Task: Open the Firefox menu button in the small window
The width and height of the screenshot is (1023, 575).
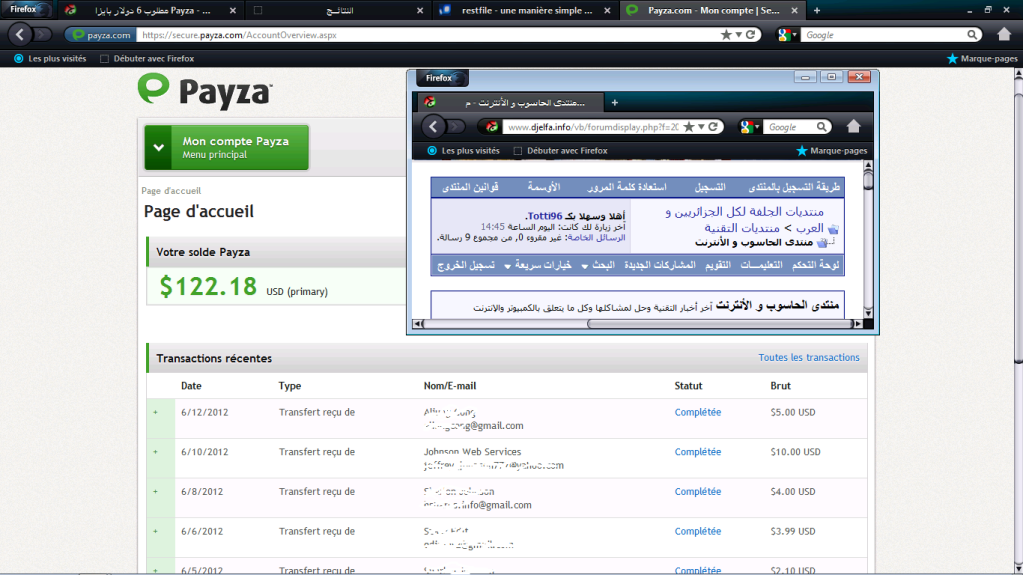Action: click(442, 78)
